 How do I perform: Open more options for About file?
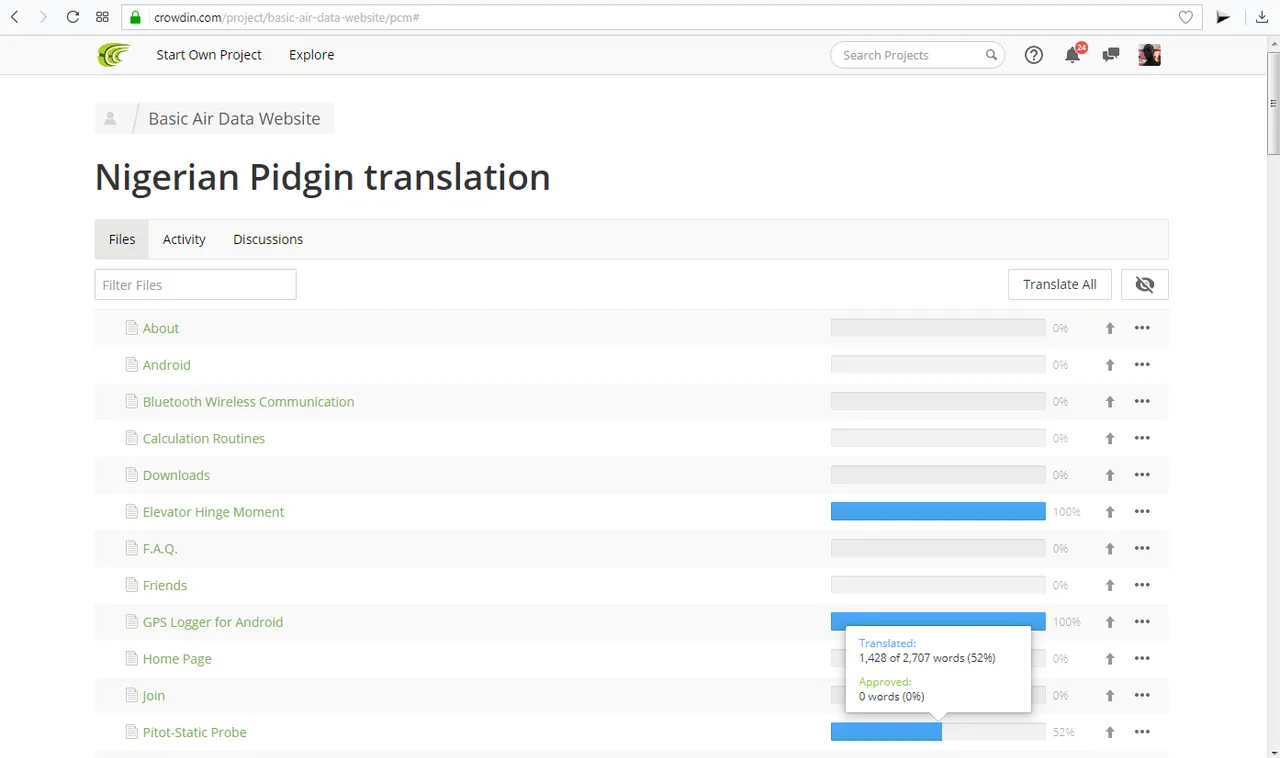1142,328
